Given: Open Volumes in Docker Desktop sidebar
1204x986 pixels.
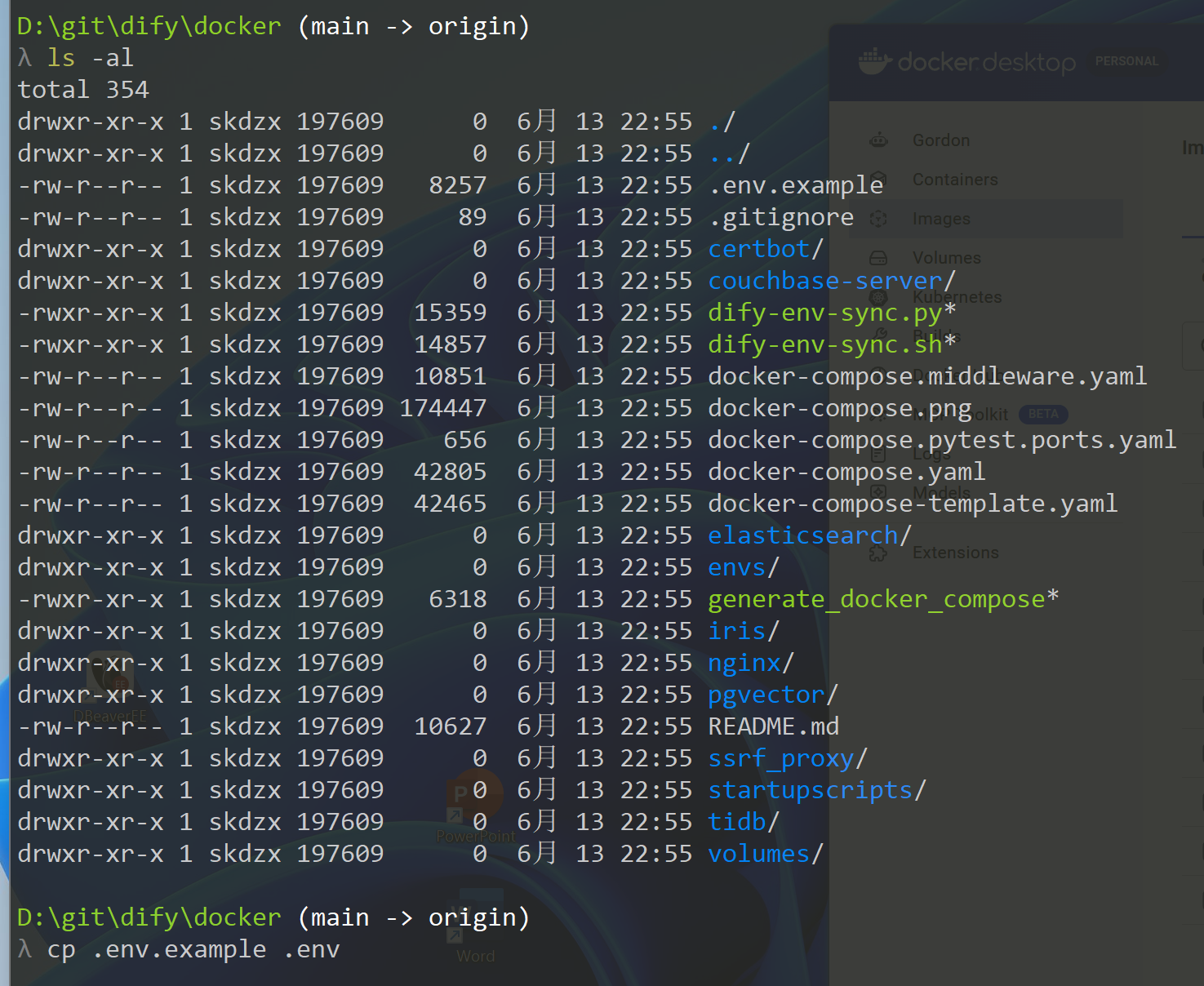Looking at the screenshot, I should coord(947,258).
